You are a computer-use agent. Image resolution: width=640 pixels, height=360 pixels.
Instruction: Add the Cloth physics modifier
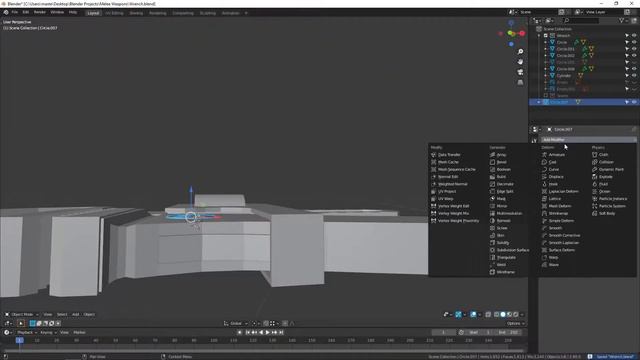(x=600, y=155)
